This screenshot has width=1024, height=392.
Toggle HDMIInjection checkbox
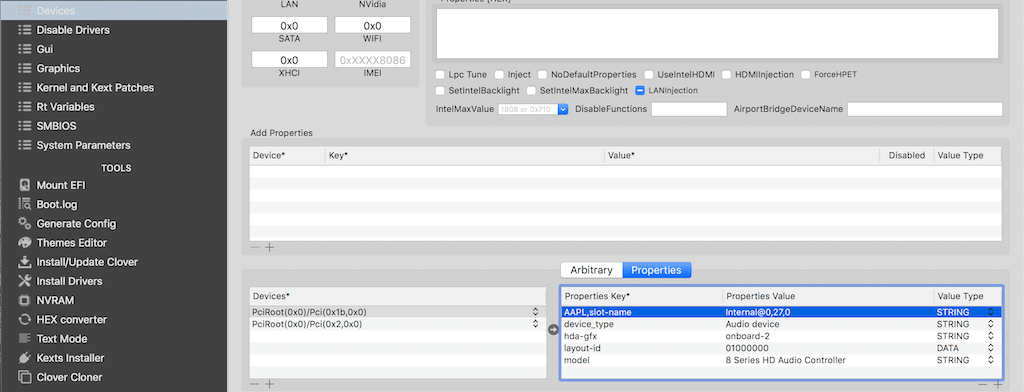(x=726, y=74)
